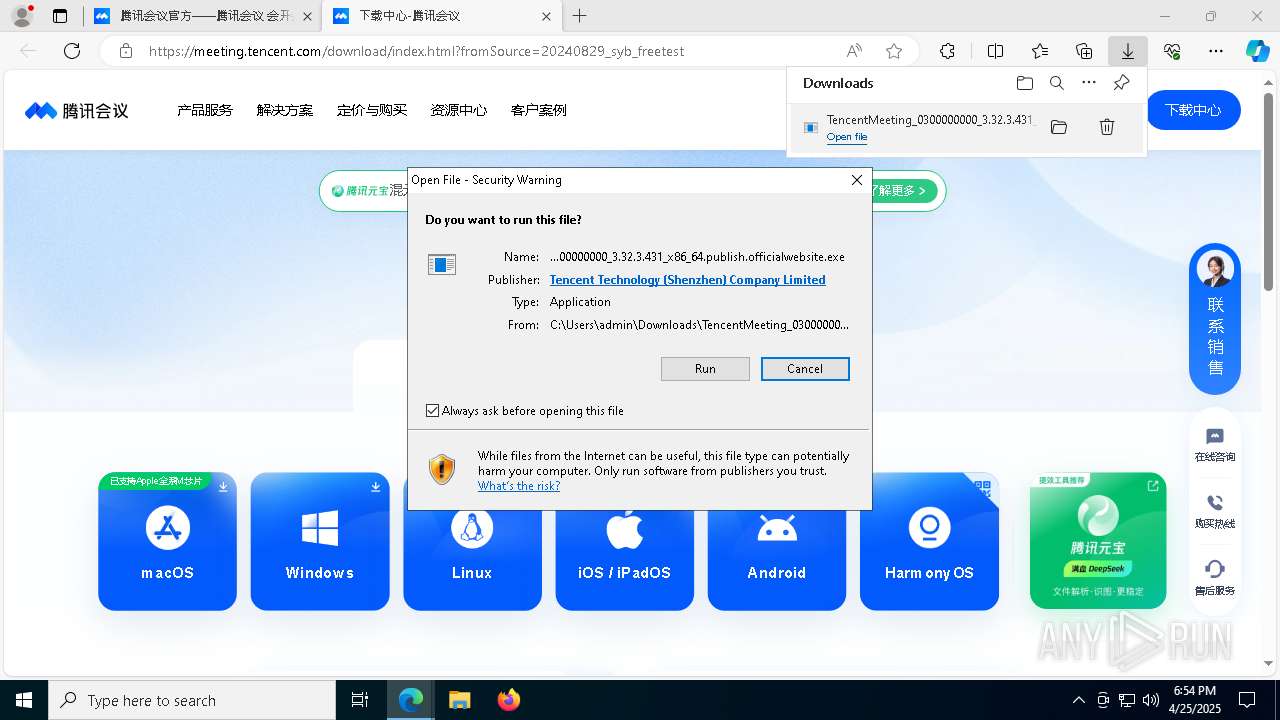Select the HarmonyOS download card

(x=929, y=541)
